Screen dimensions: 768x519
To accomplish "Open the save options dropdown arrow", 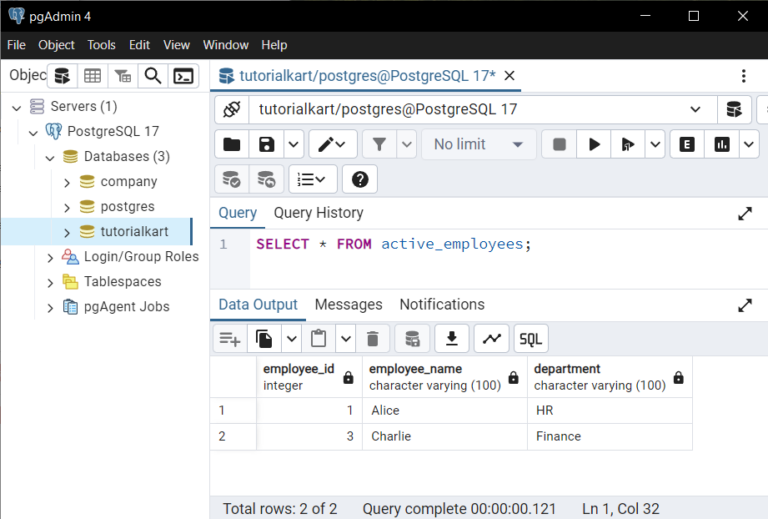I will click(293, 144).
